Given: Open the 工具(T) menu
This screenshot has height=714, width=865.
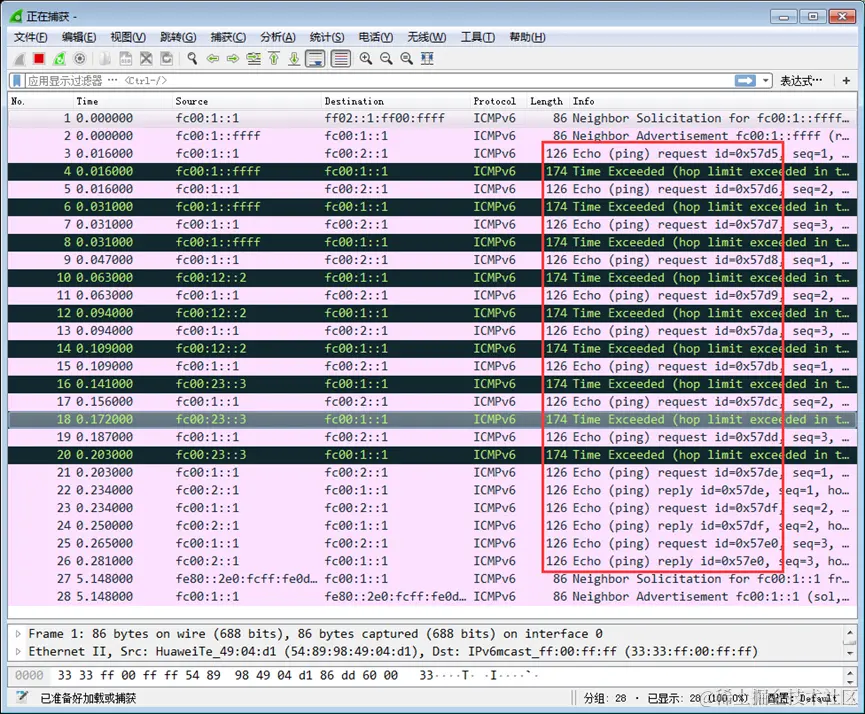Looking at the screenshot, I should click(478, 37).
